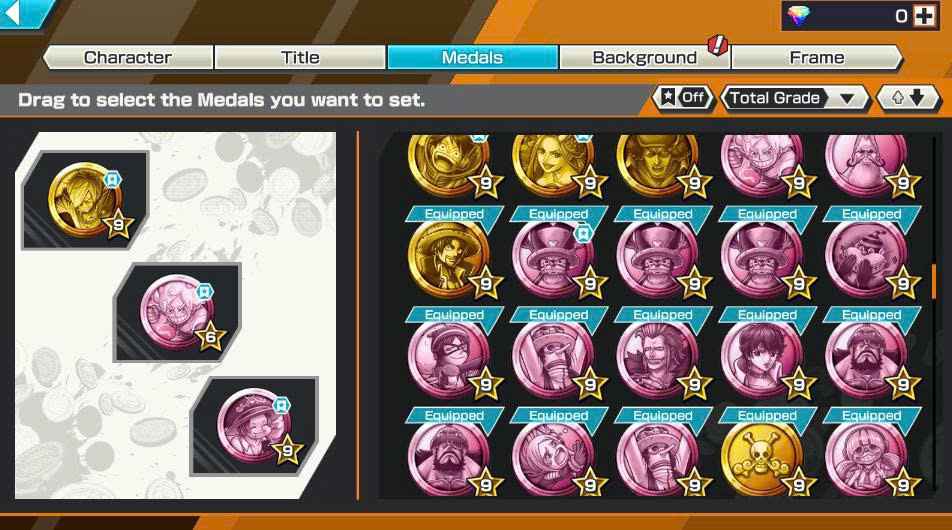Select the grade 6 pink medal slot
Image resolution: width=952 pixels, height=530 pixels.
[177, 313]
